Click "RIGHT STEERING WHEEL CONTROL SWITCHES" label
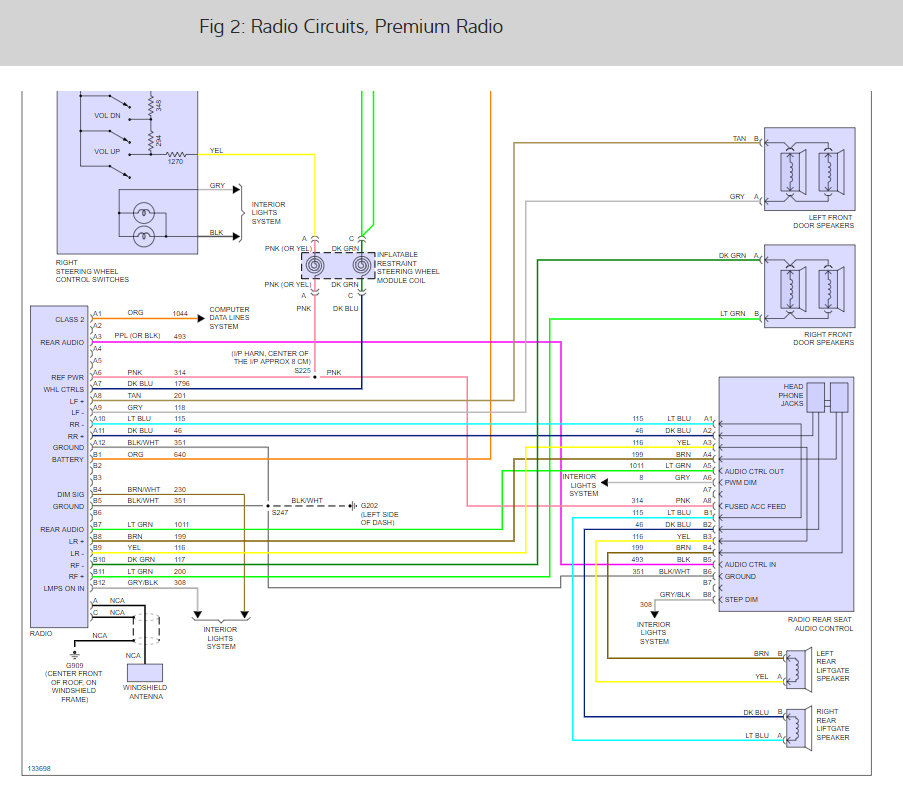This screenshot has height=792, width=903. [92, 271]
